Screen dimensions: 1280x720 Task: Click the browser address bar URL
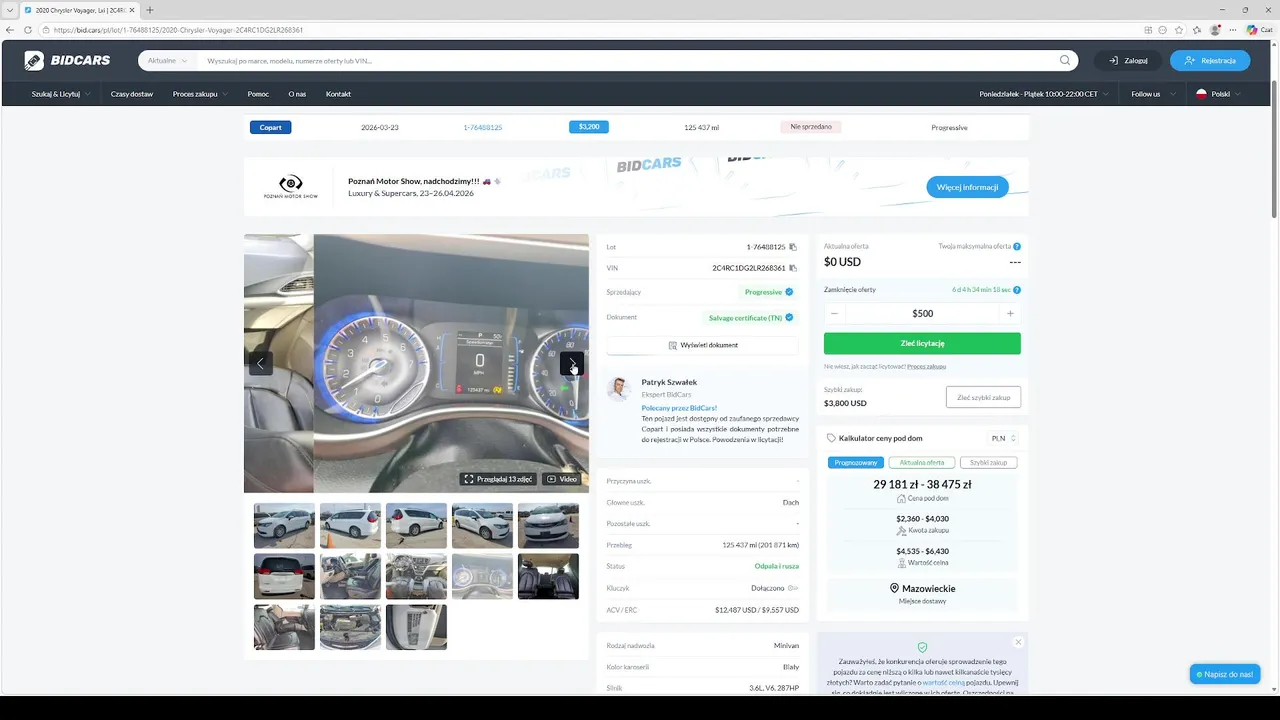click(178, 30)
